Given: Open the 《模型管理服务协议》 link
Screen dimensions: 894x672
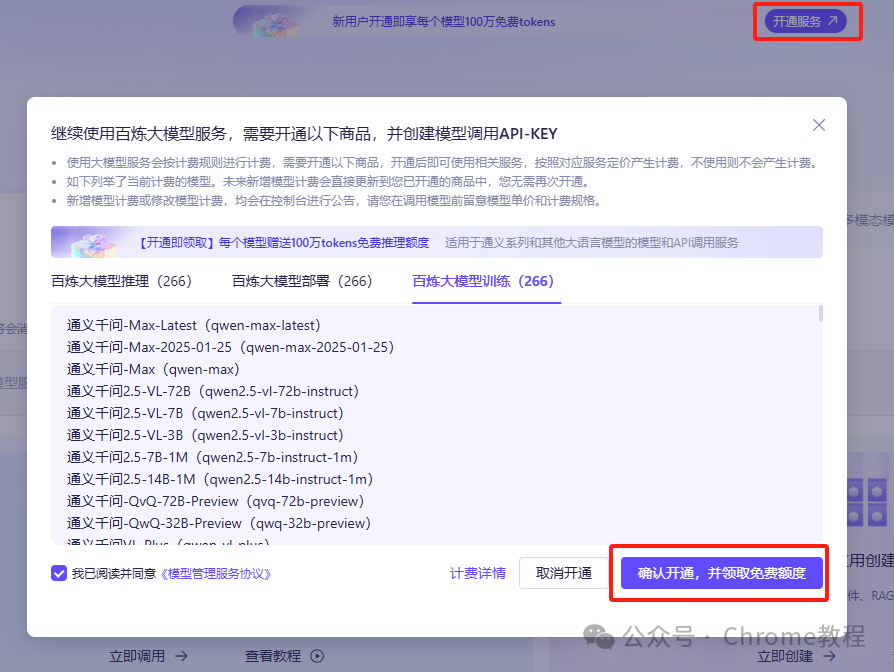Looking at the screenshot, I should [216, 573].
